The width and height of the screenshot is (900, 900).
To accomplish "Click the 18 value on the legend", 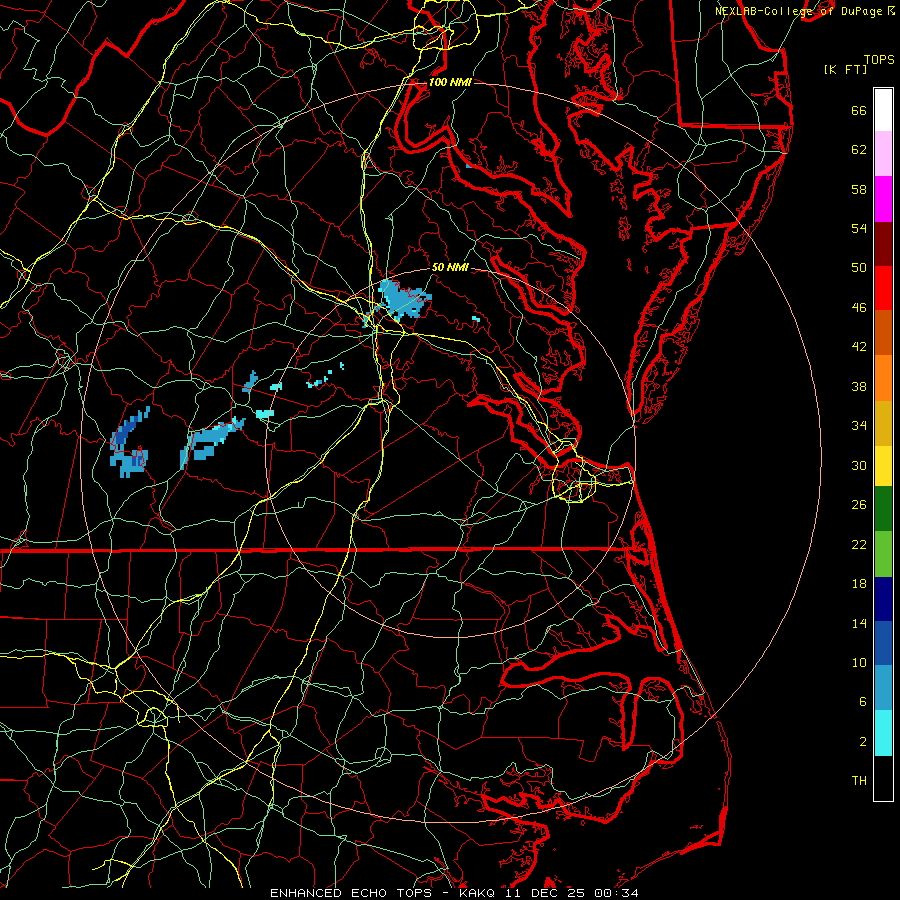I will 859,584.
